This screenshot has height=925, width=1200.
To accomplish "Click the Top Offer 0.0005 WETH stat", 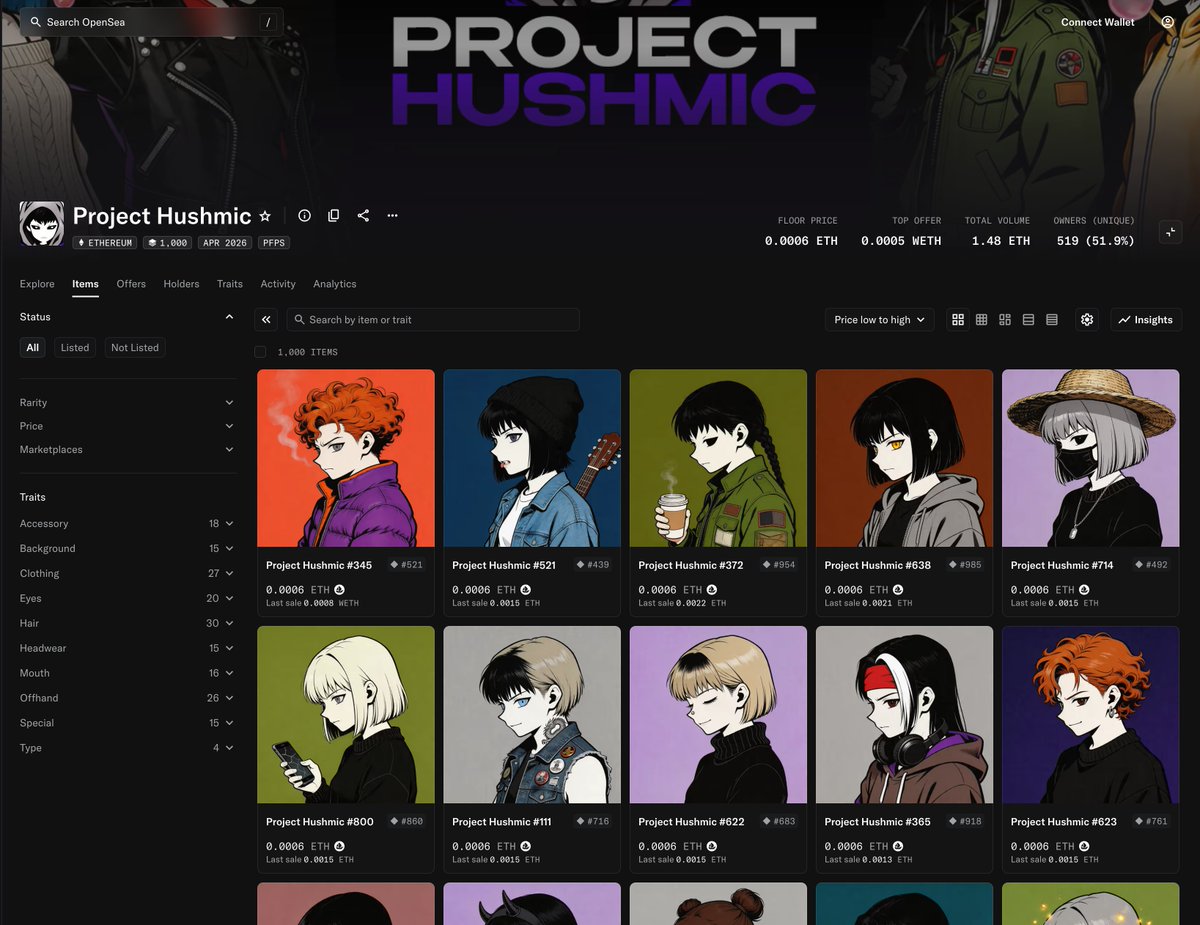I will click(x=901, y=232).
